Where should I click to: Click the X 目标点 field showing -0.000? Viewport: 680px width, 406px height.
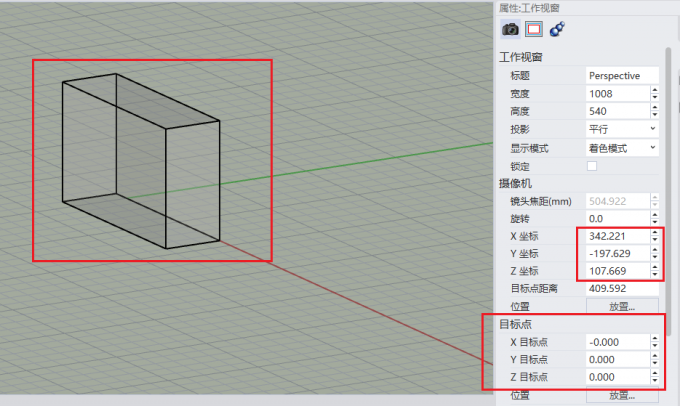click(618, 342)
